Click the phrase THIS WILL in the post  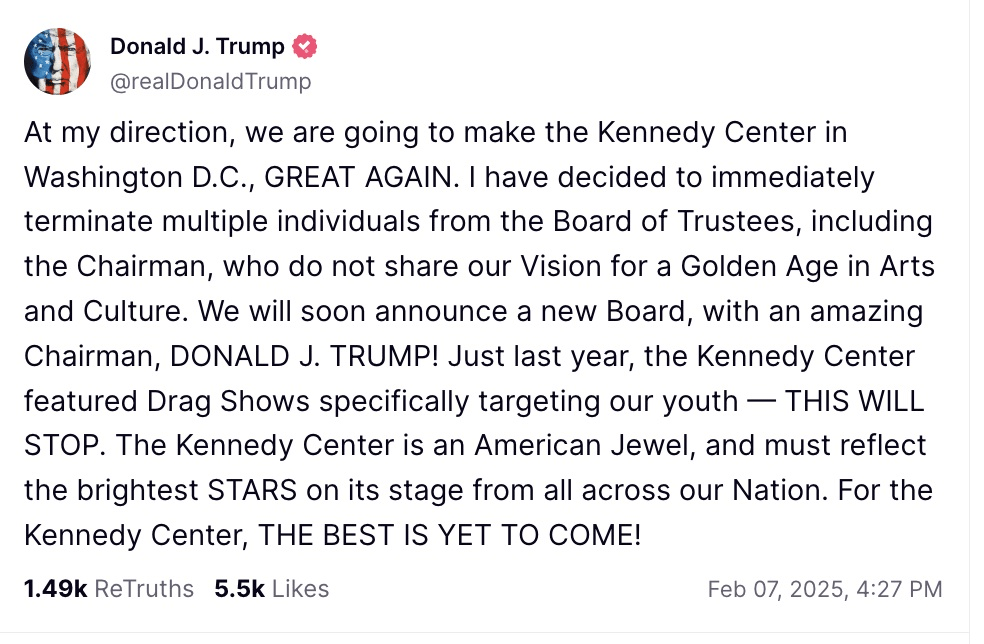click(x=855, y=401)
